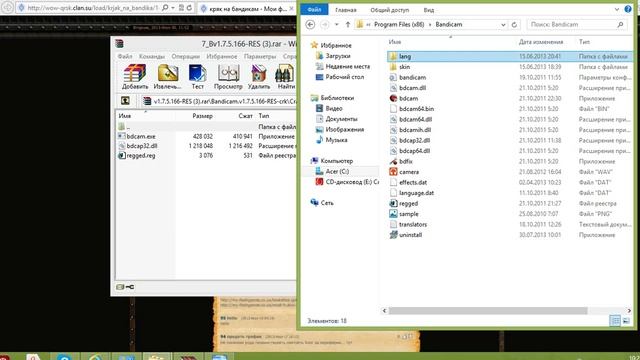Select the CD-дисковод (E:) drive

coord(352,182)
